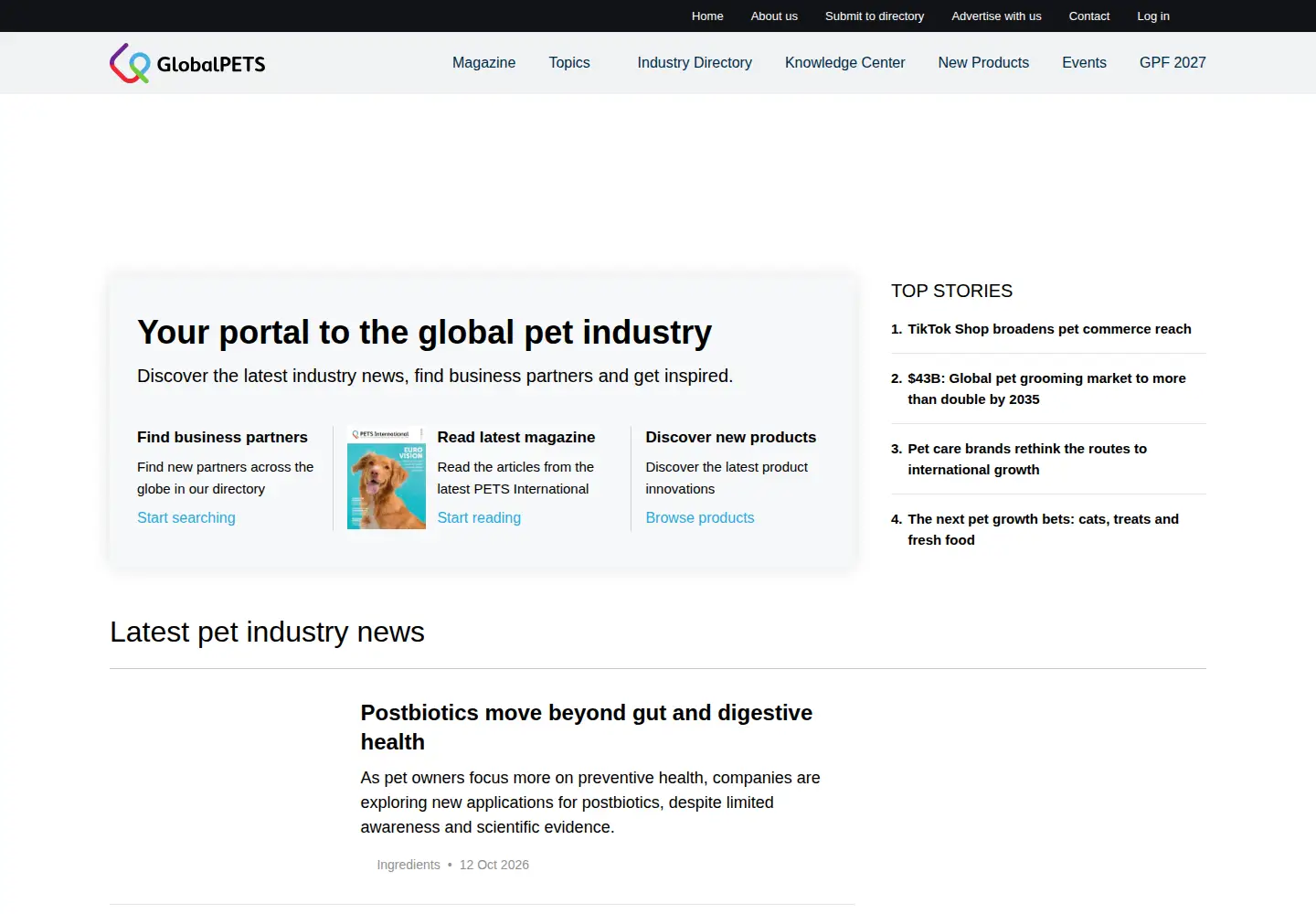Image resolution: width=1316 pixels, height=914 pixels.
Task: Open the Postbiotics article headline
Action: (x=587, y=728)
